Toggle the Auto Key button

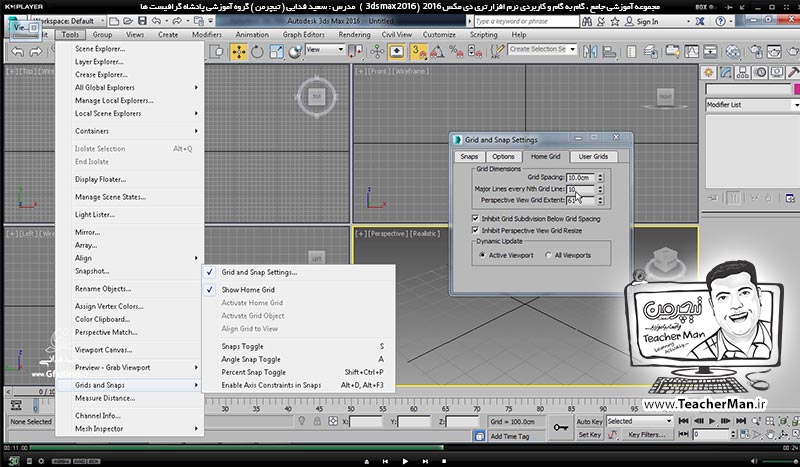click(590, 422)
